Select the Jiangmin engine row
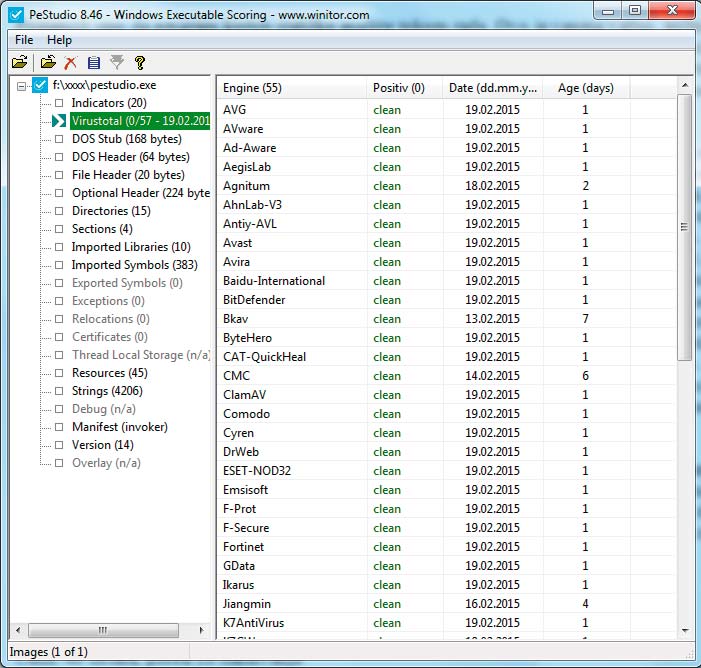This screenshot has height=668, width=701. click(x=446, y=604)
